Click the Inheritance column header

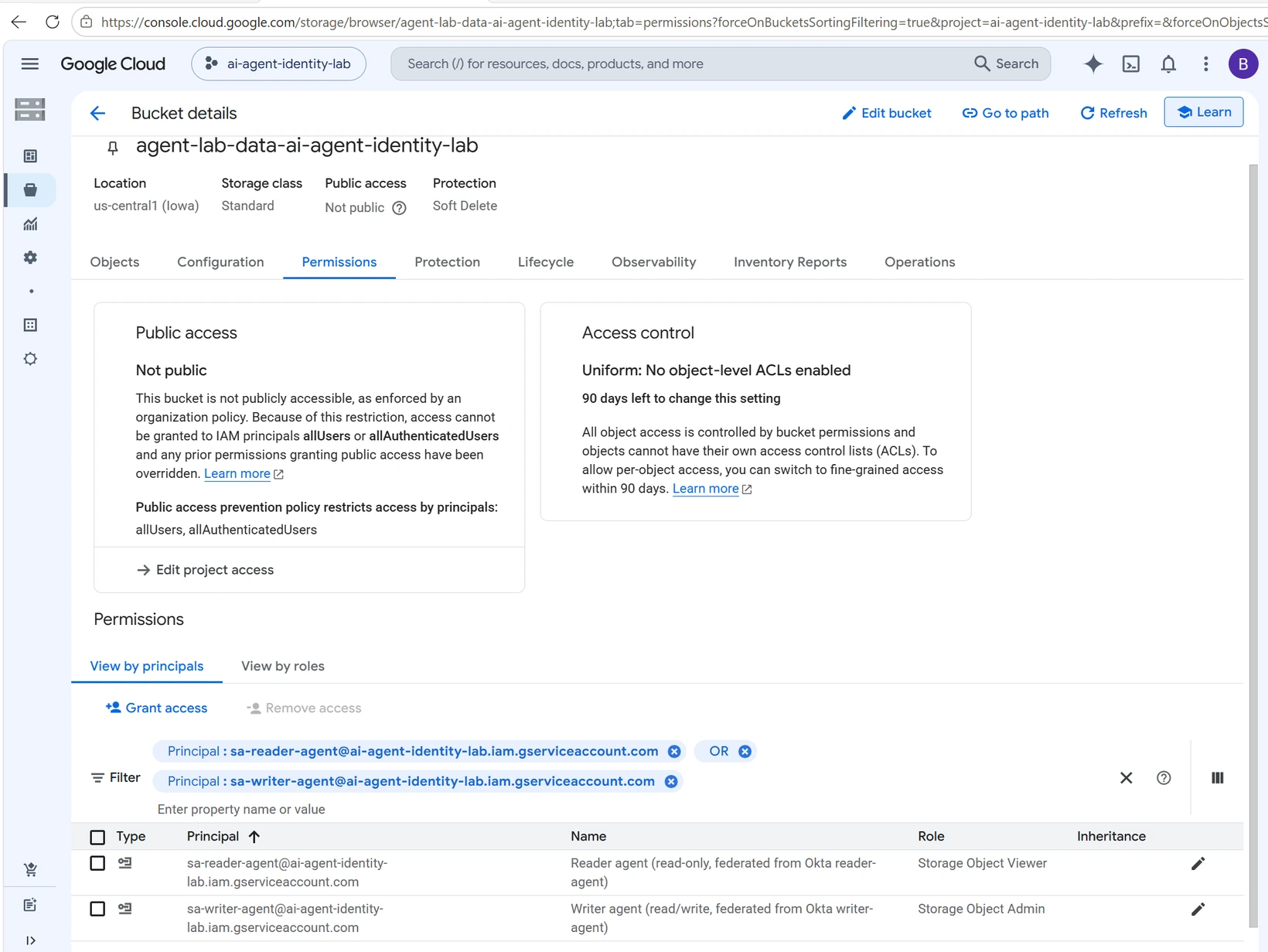point(1112,837)
